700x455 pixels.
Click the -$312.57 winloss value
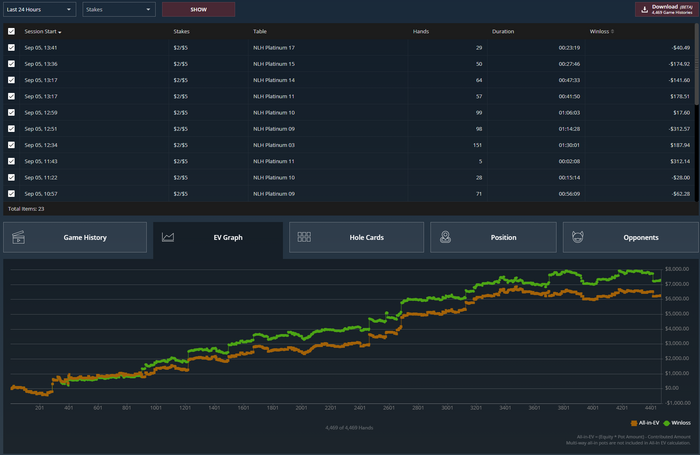(x=679, y=129)
